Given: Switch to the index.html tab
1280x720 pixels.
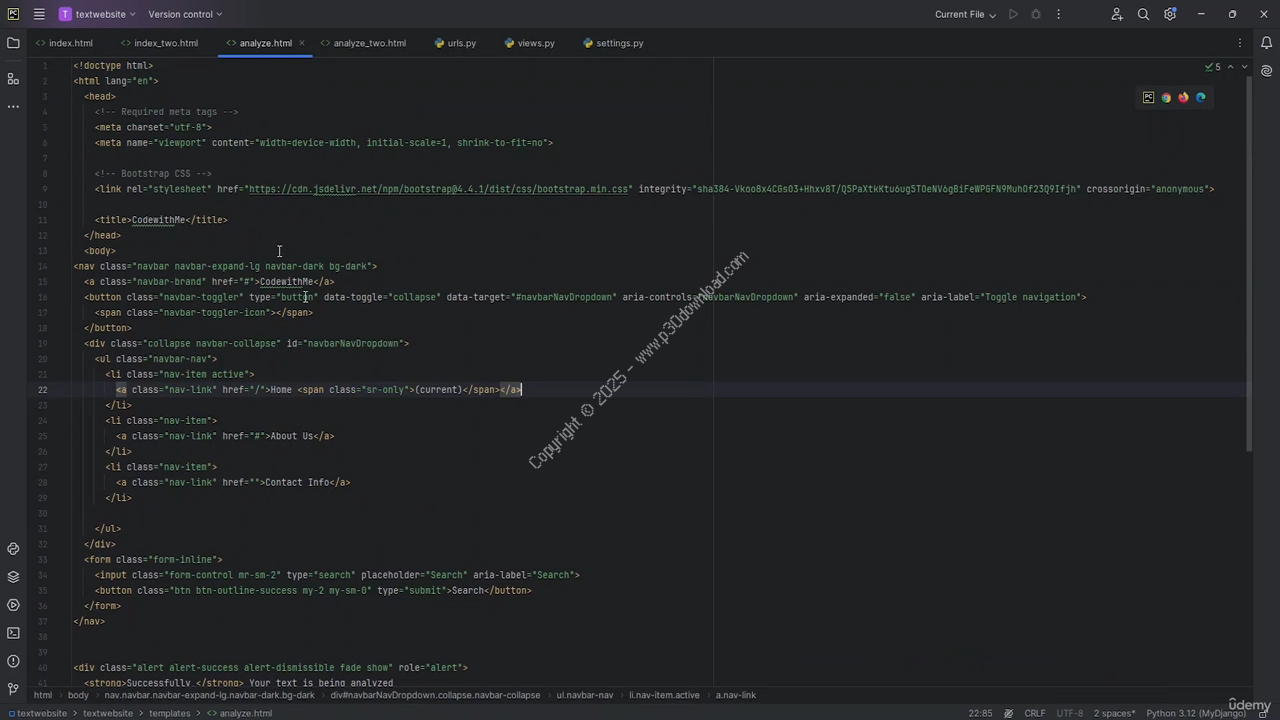Looking at the screenshot, I should pyautogui.click(x=64, y=43).
